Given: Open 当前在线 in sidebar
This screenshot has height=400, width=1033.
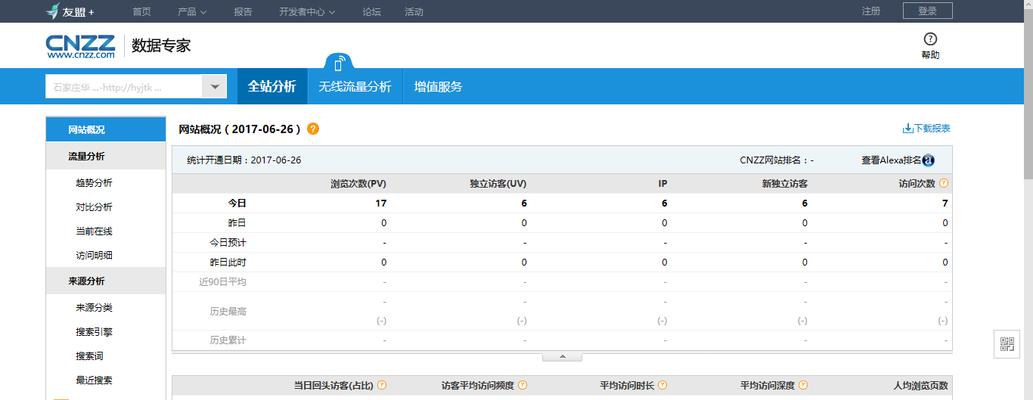Looking at the screenshot, I should pos(94,231).
